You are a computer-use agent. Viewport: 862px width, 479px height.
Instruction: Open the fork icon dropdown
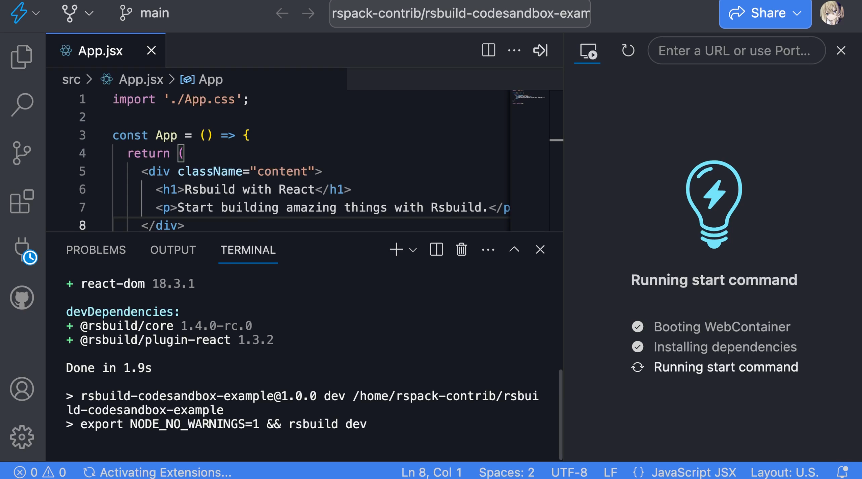(76, 13)
